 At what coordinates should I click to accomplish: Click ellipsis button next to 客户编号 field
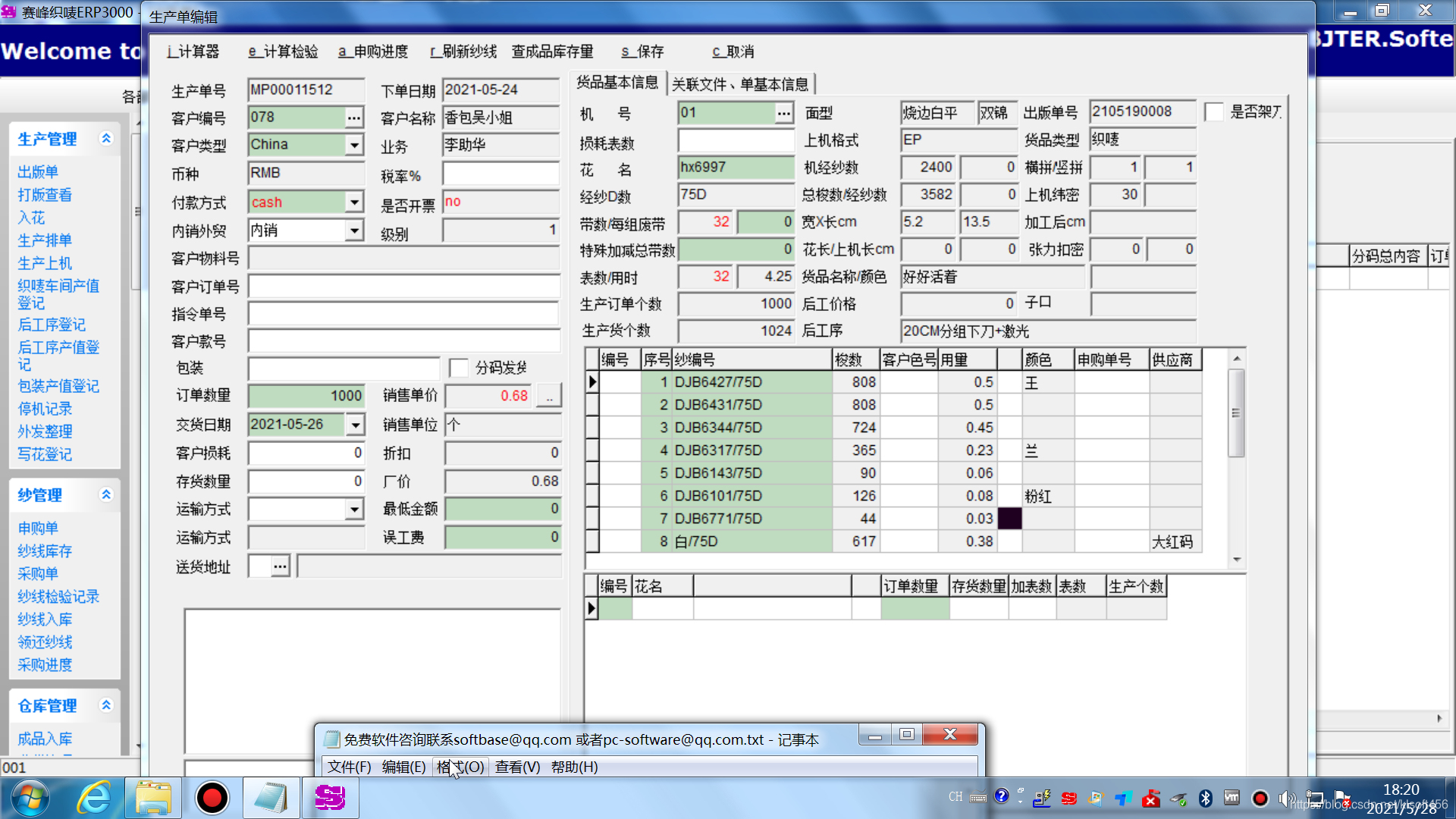pos(353,118)
